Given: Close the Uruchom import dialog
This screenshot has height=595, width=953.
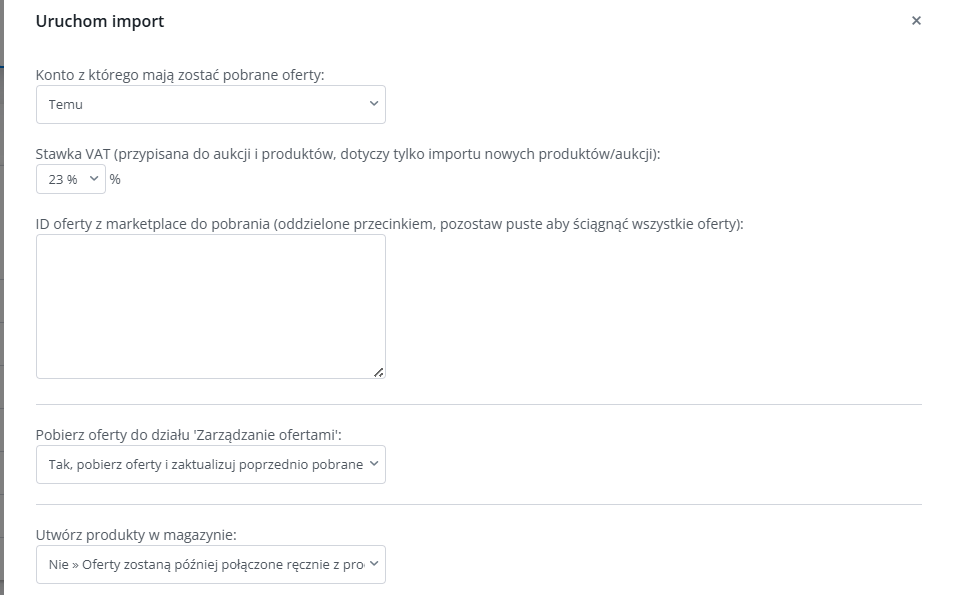Looking at the screenshot, I should click(916, 21).
